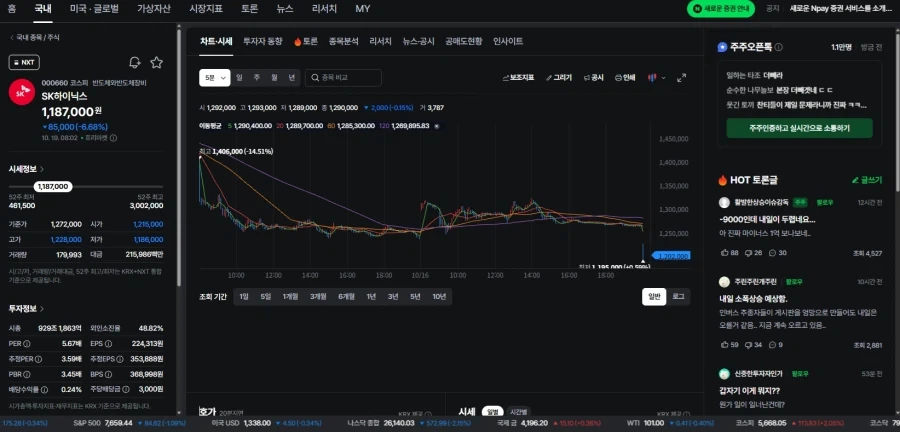This screenshot has width=900, height=432.
Task: Open post 내일 소폭상승 예상함.
Action: (753, 298)
